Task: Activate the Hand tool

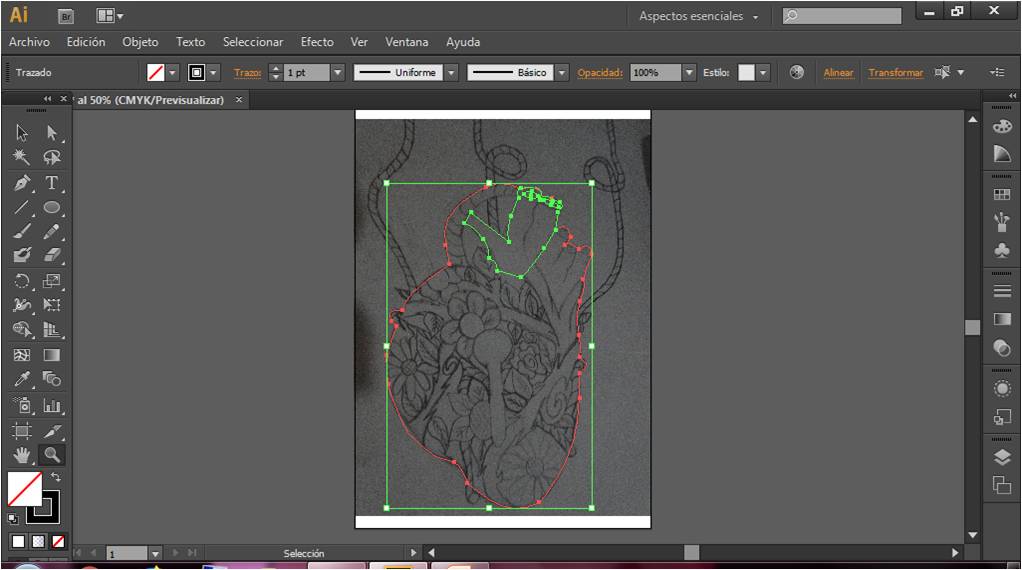Action: [x=22, y=455]
